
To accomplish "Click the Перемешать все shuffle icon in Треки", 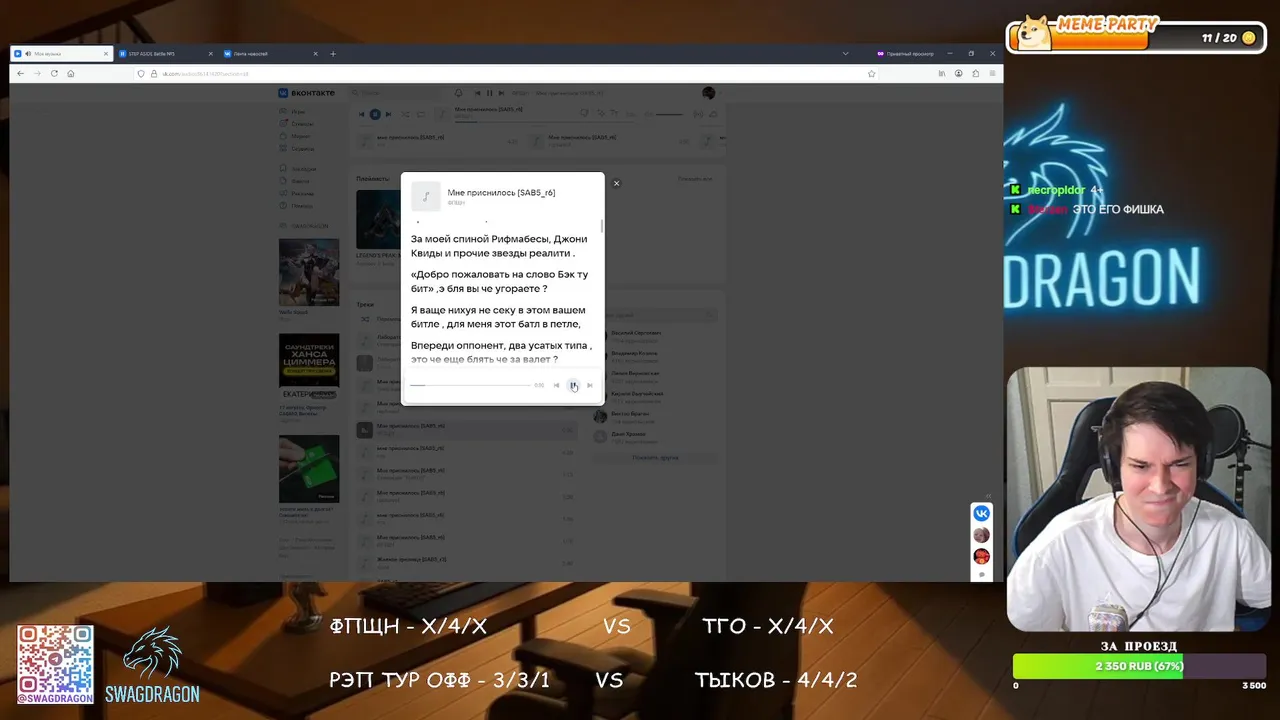I will pos(365,319).
